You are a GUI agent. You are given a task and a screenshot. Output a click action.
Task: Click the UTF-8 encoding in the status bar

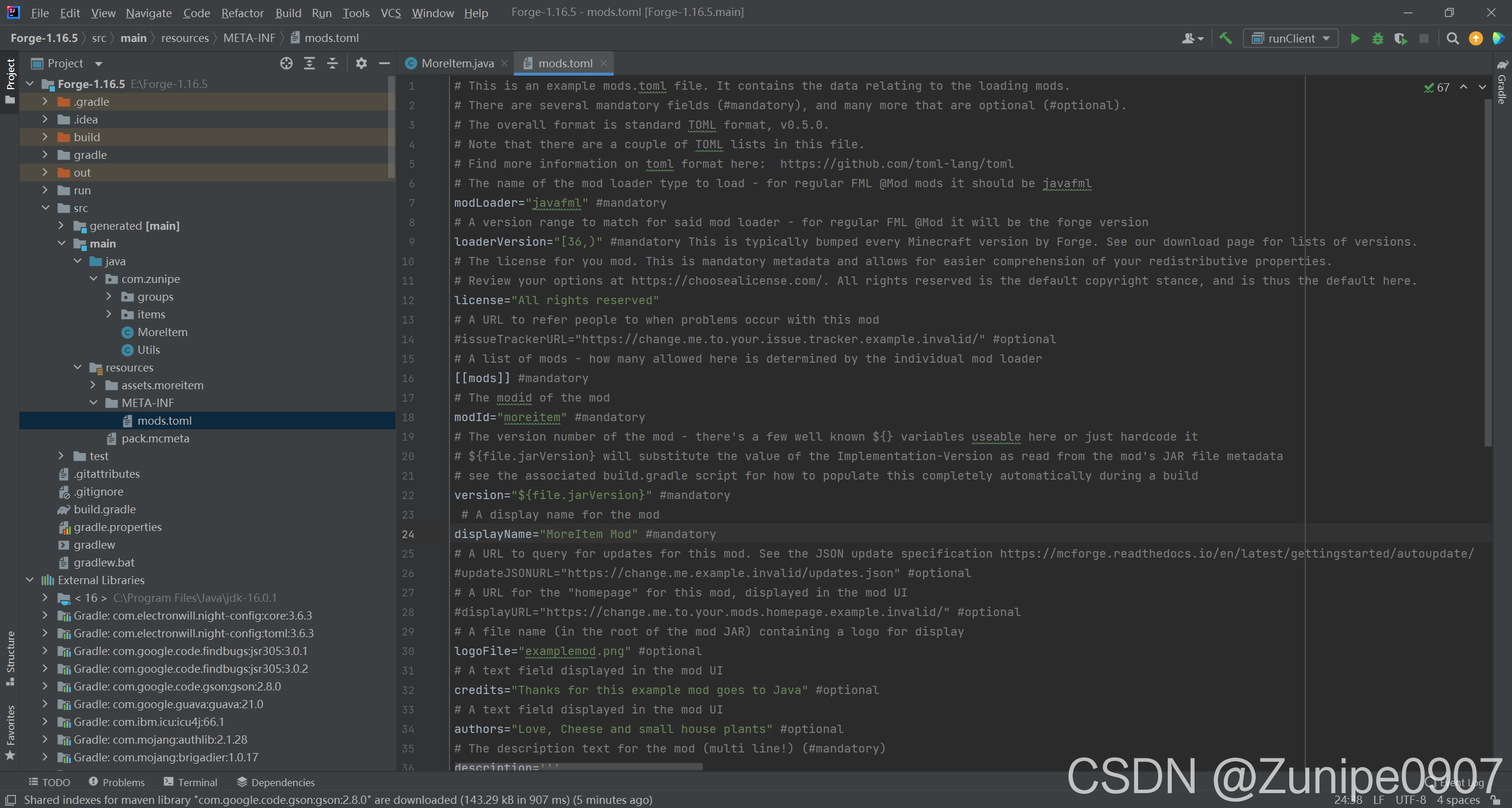pos(1410,800)
